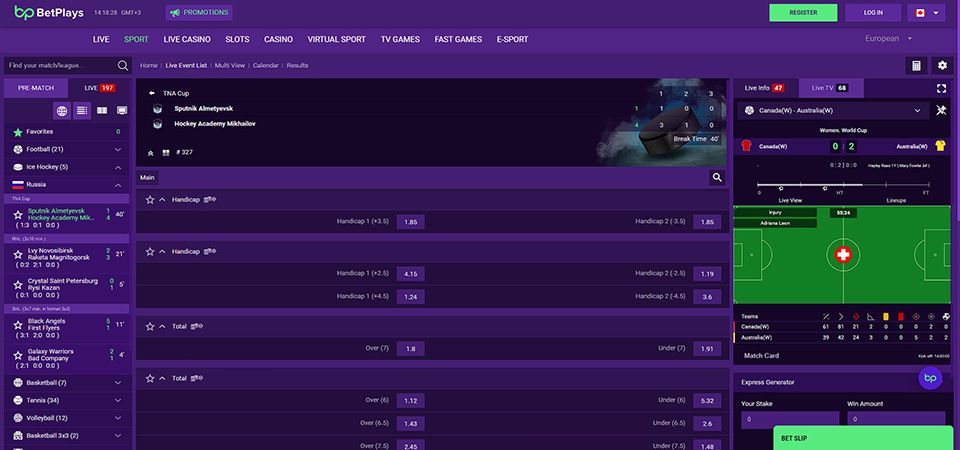
Task: Open VIRTUAL SPORT menu item
Action: (x=336, y=39)
